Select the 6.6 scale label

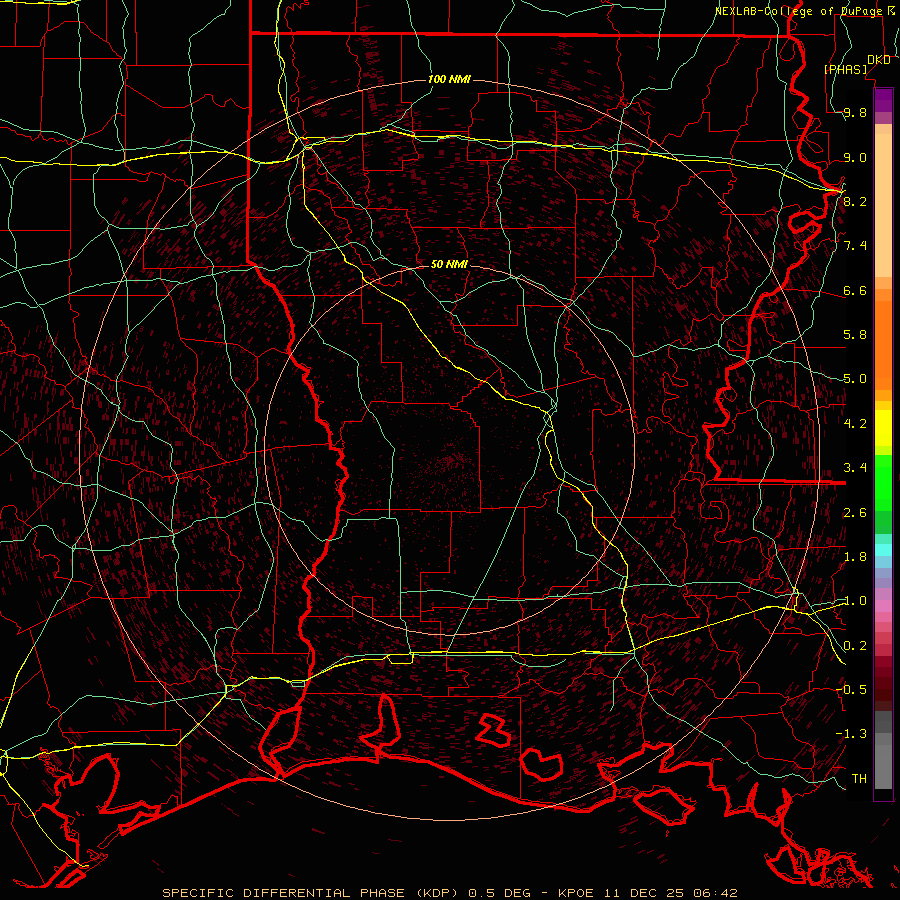pos(855,290)
